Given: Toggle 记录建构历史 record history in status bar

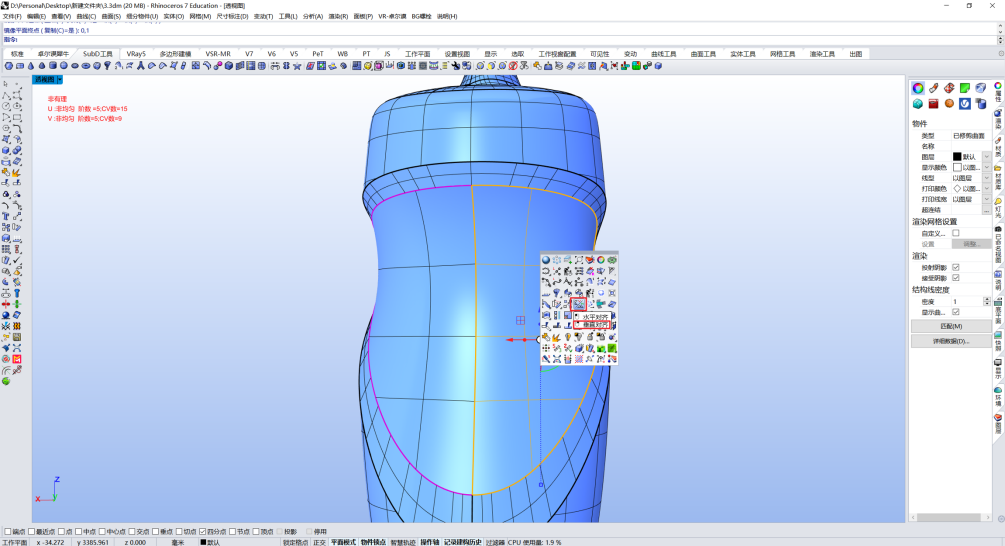Looking at the screenshot, I should pos(461,542).
